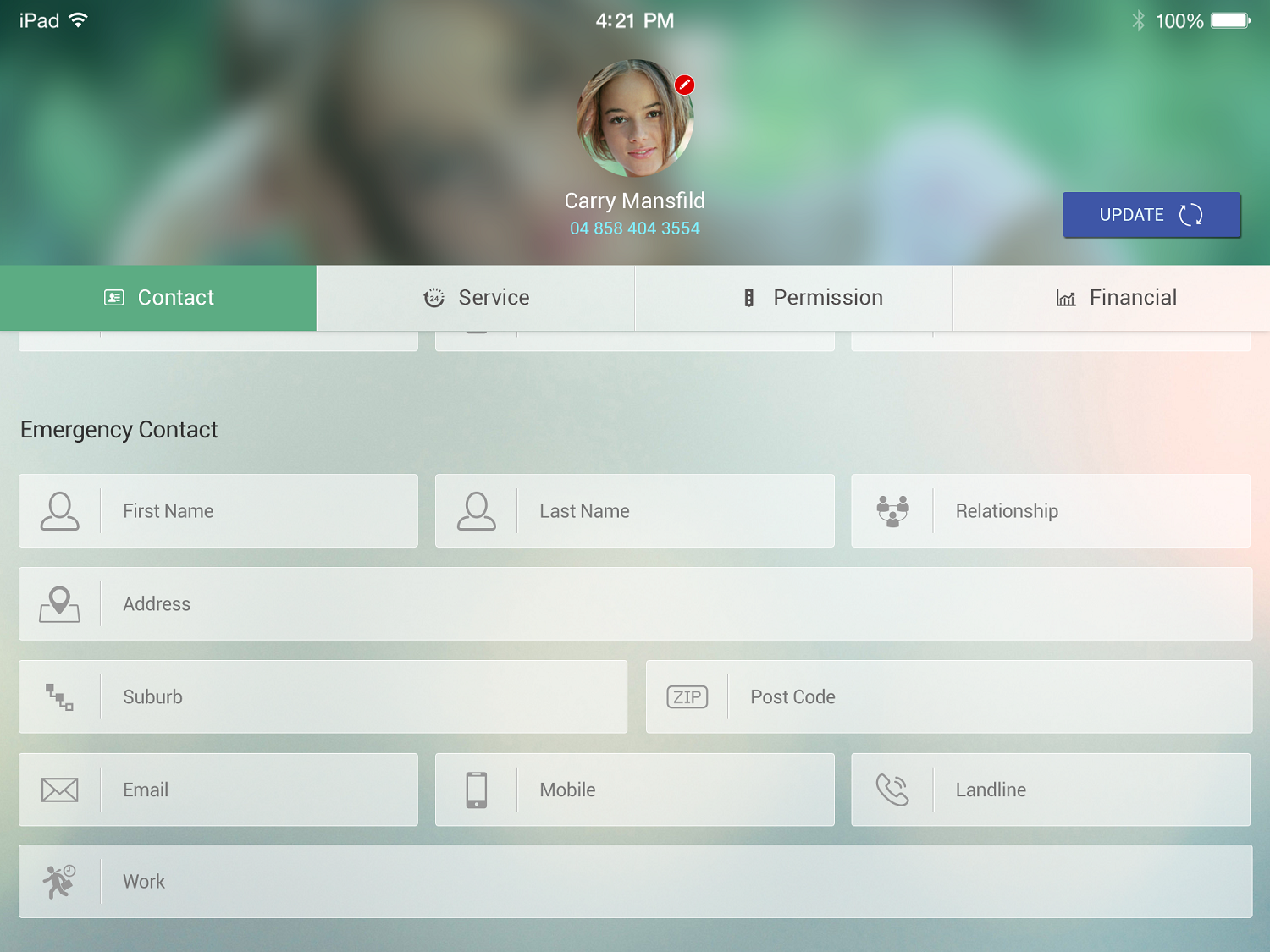Click the person icon beside First Name
The image size is (1270, 952).
[59, 511]
